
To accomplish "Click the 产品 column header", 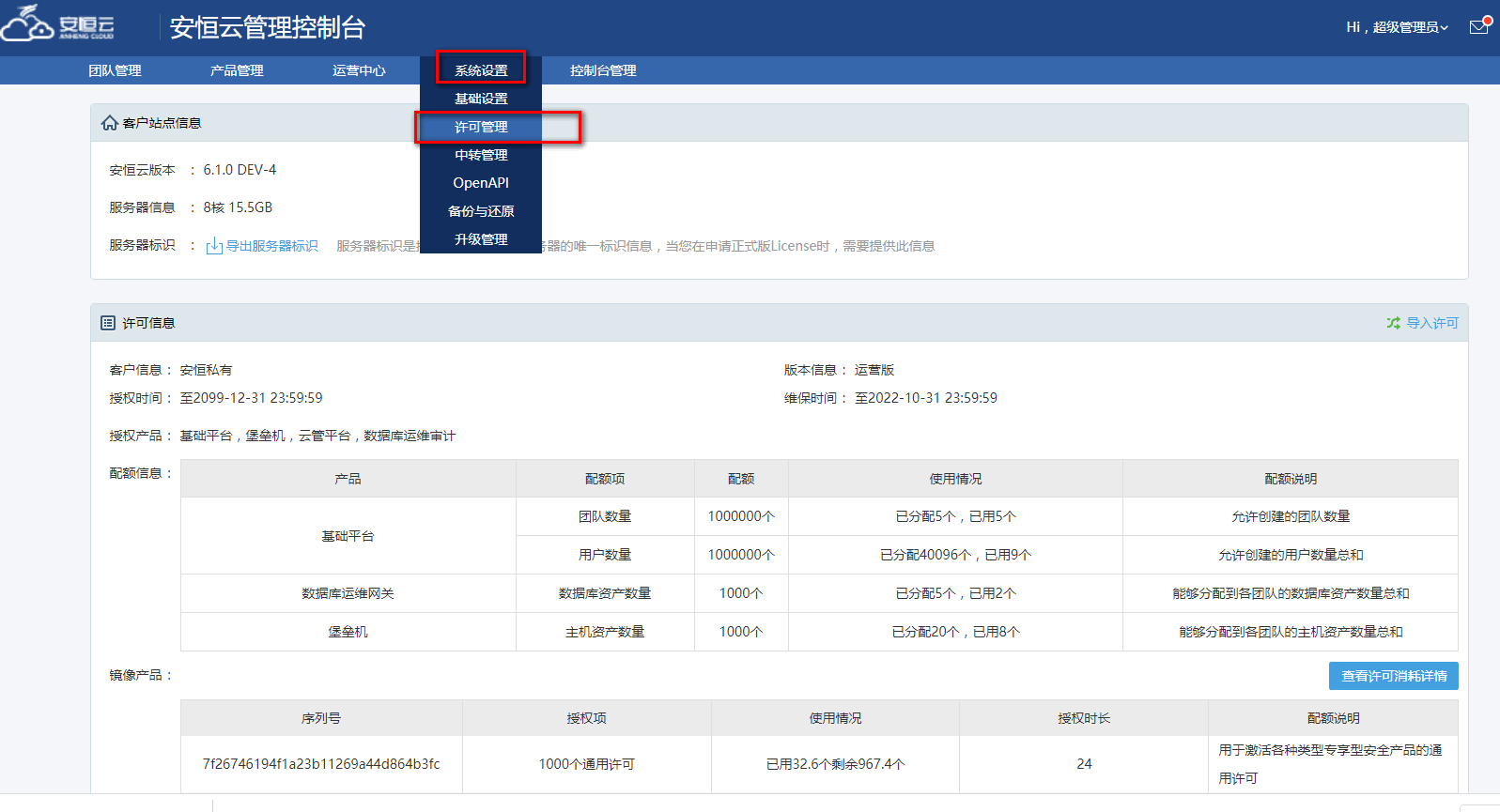I will tap(348, 479).
